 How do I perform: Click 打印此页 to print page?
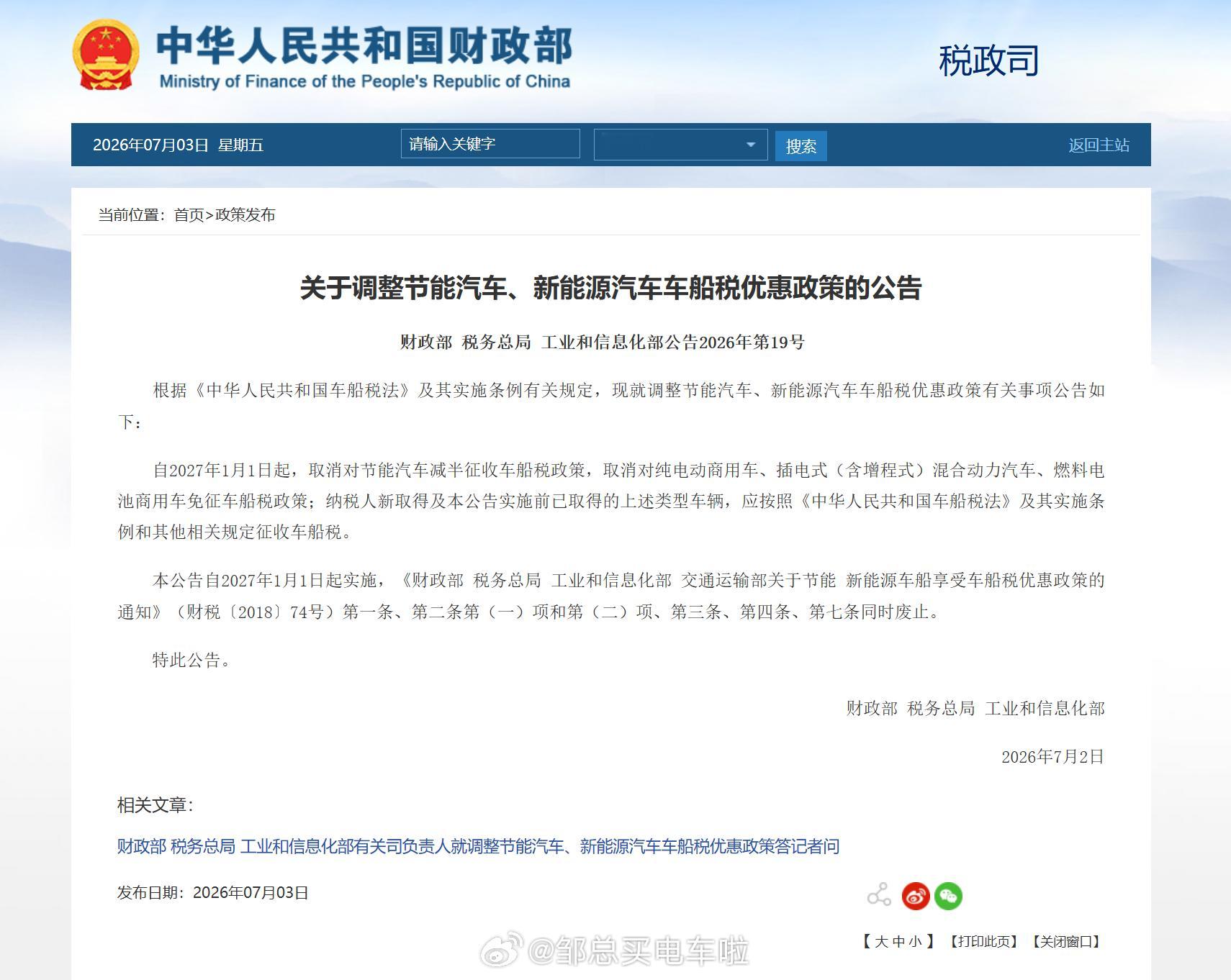(x=983, y=941)
